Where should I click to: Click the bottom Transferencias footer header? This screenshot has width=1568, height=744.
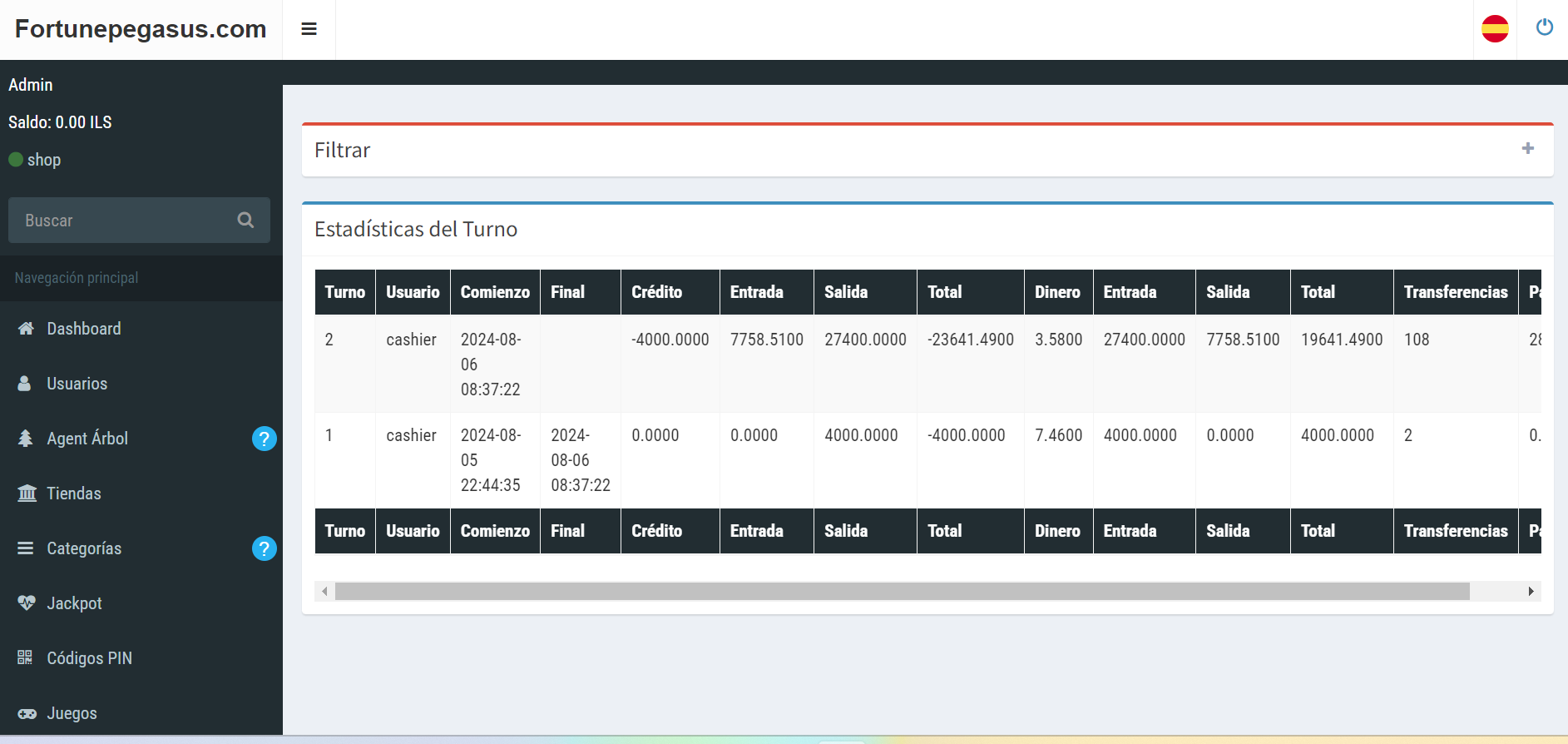pyautogui.click(x=1456, y=531)
